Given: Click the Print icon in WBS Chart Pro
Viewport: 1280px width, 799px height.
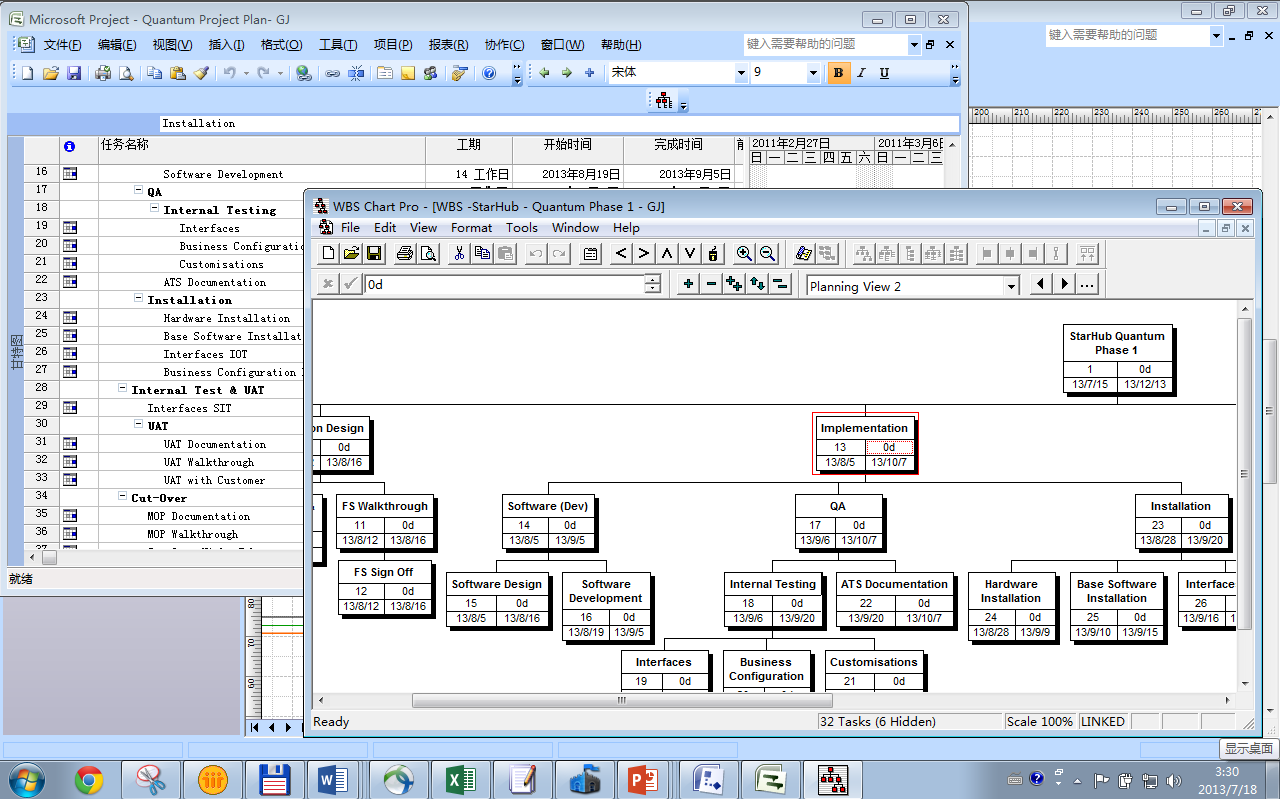Looking at the screenshot, I should pyautogui.click(x=405, y=254).
